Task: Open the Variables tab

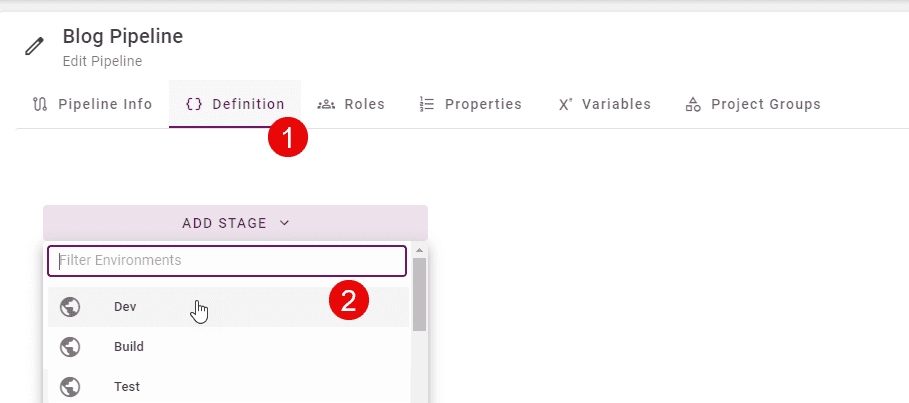Action: [604, 104]
